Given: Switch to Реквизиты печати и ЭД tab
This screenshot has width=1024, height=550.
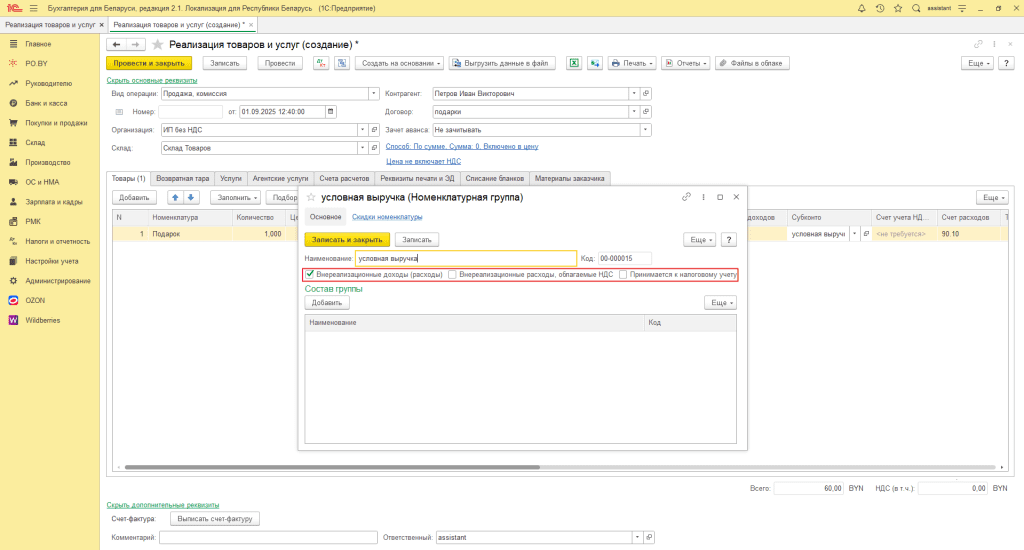Looking at the screenshot, I should [417, 178].
